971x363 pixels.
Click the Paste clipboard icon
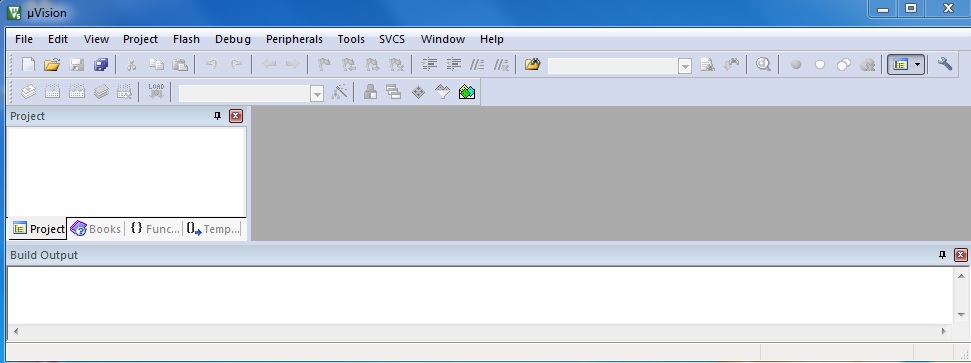pyautogui.click(x=180, y=64)
